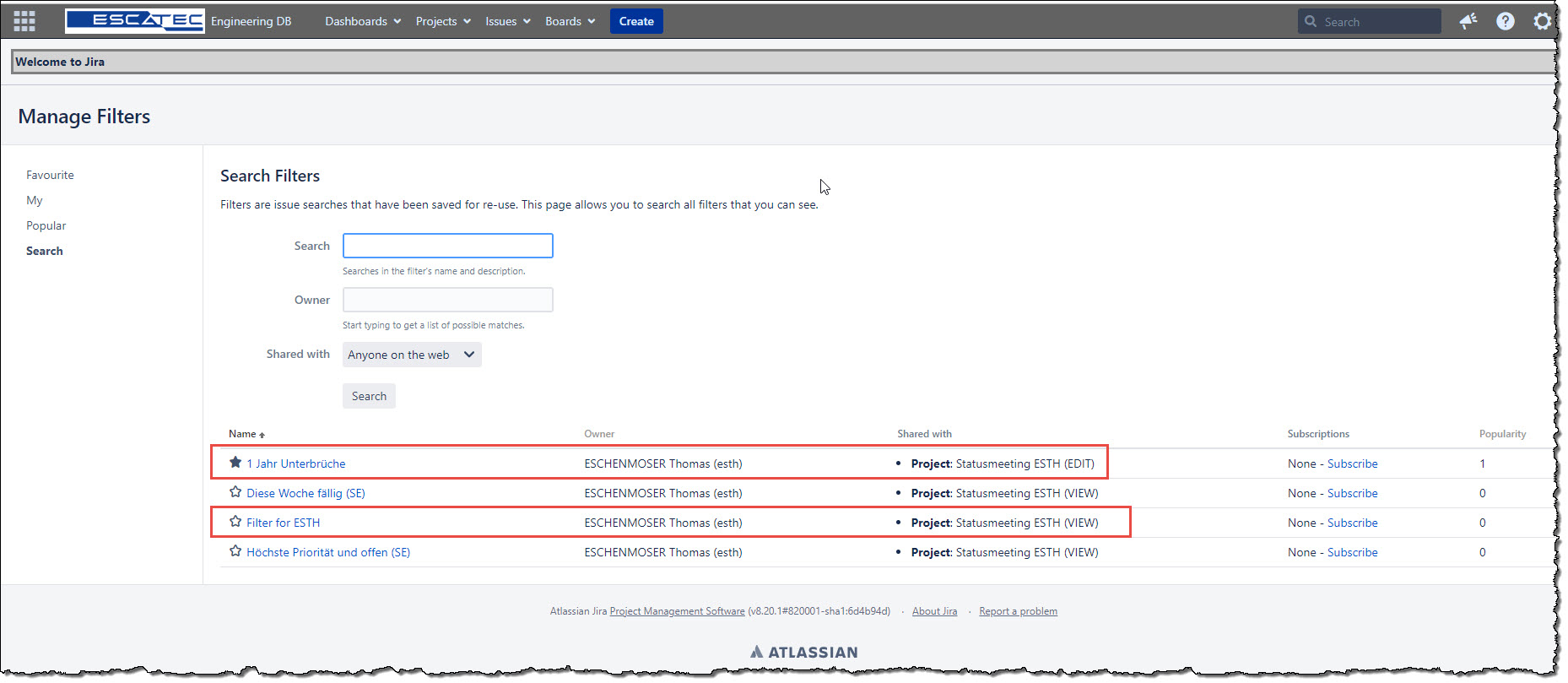Focus the Owner input field

pyautogui.click(x=448, y=300)
